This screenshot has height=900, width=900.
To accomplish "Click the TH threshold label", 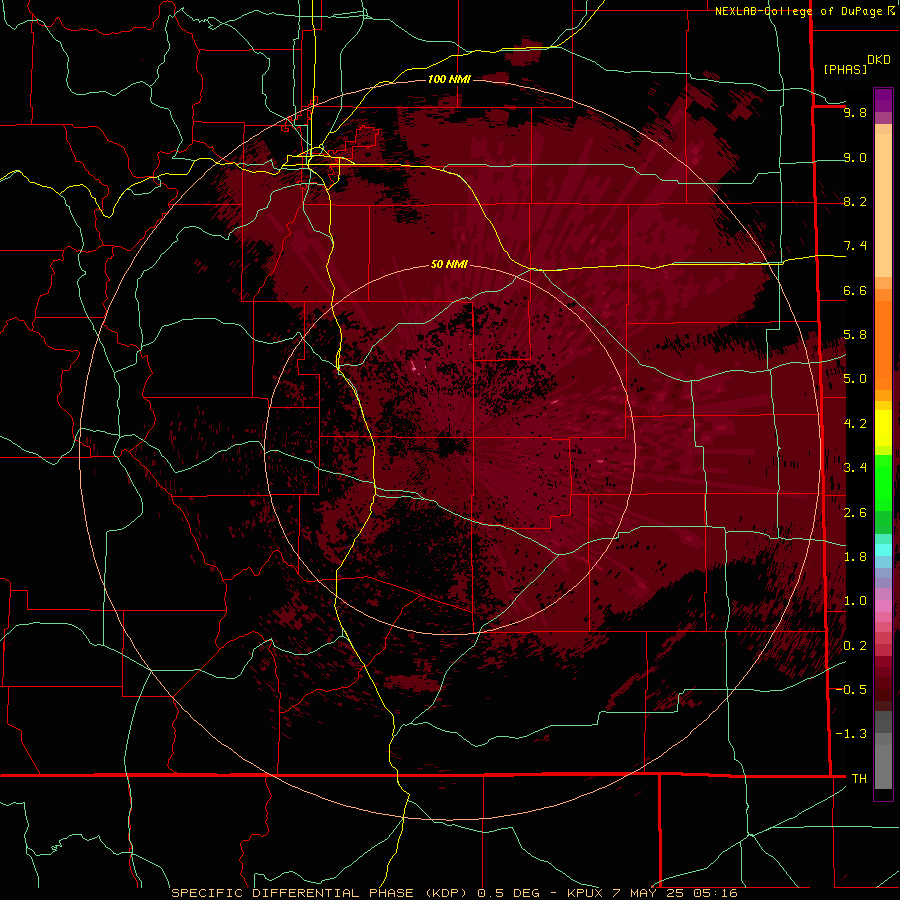I will [x=859, y=778].
